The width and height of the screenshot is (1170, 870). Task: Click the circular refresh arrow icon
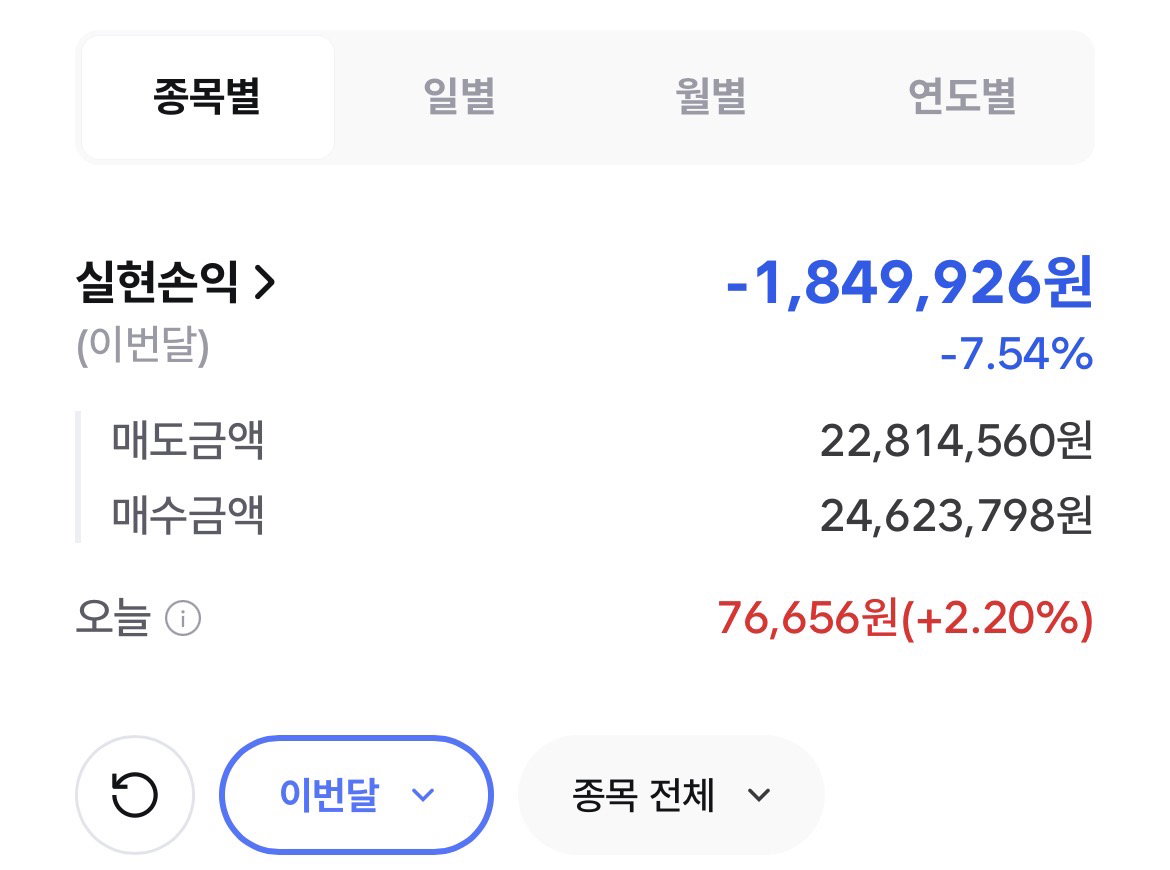[x=135, y=794]
